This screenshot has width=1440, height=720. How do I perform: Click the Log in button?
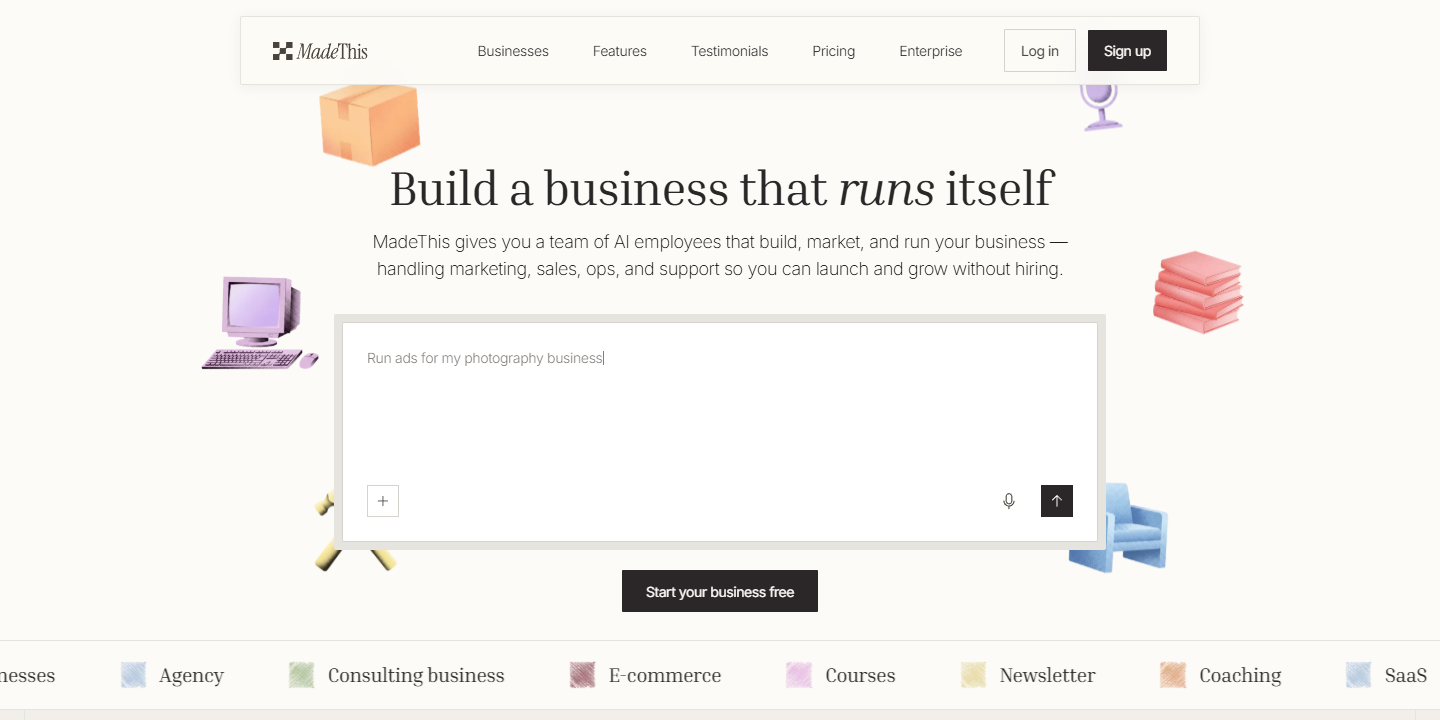[1040, 51]
